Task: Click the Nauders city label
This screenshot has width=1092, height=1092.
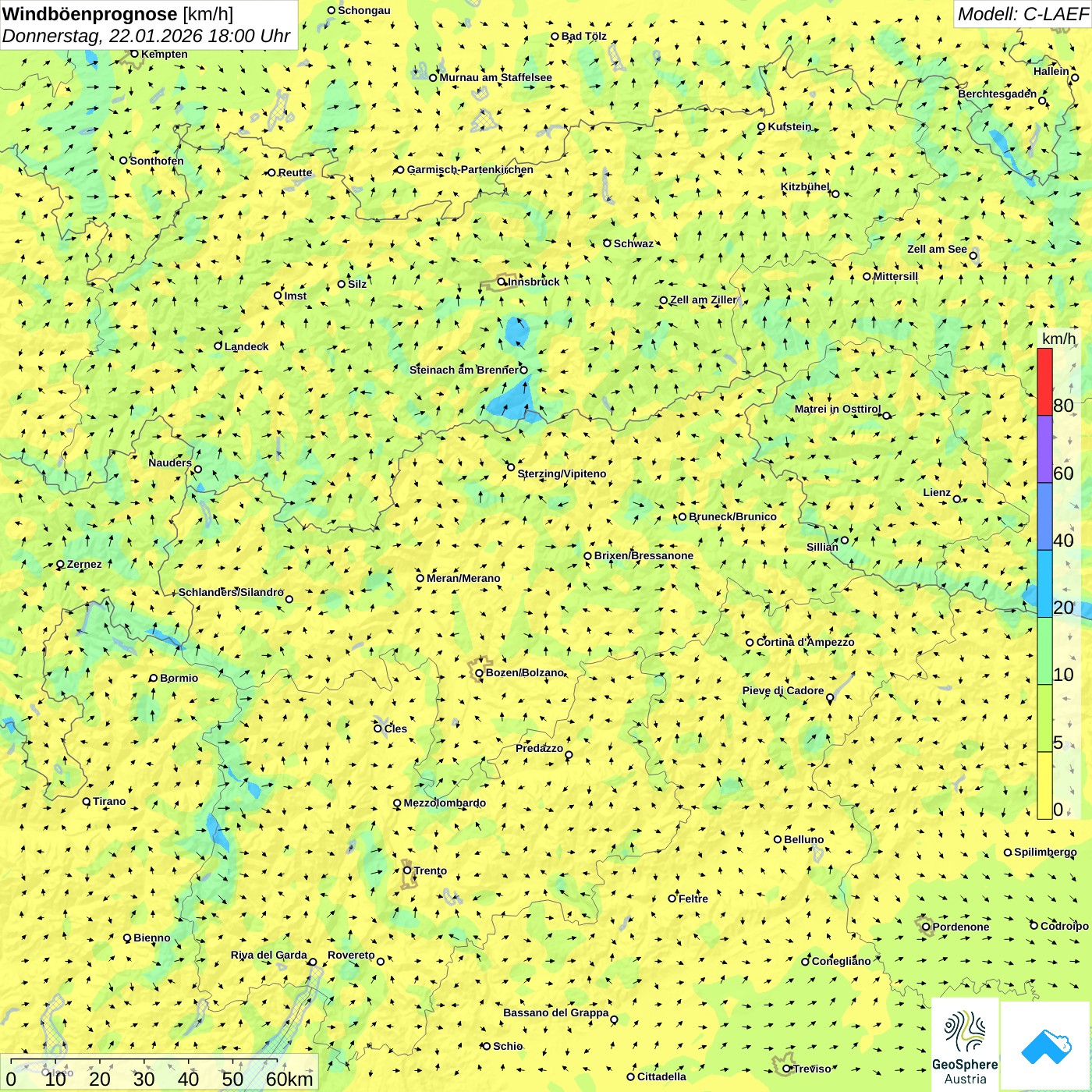Action: pos(170,463)
